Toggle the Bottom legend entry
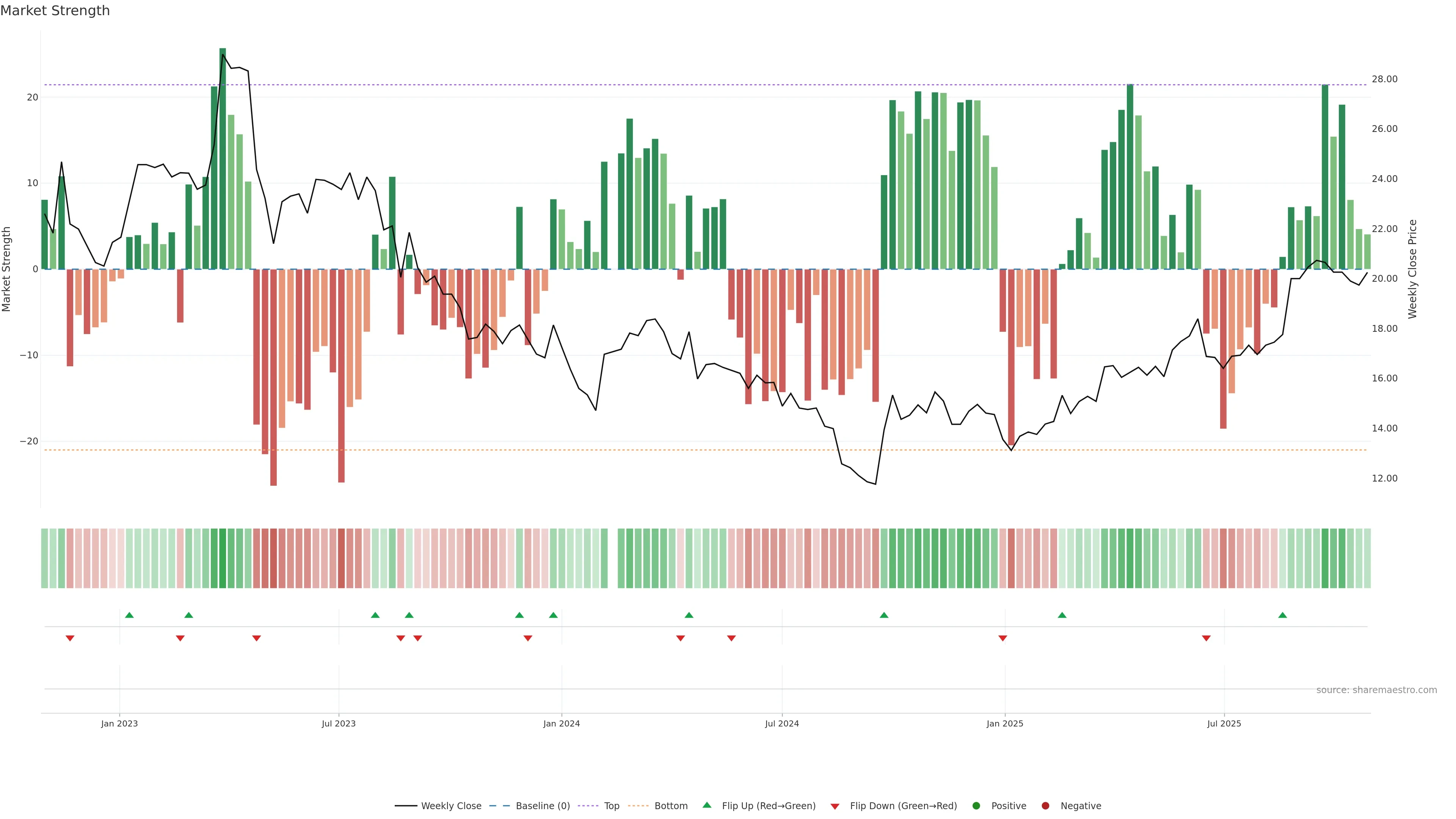The width and height of the screenshot is (1456, 819). point(670,806)
